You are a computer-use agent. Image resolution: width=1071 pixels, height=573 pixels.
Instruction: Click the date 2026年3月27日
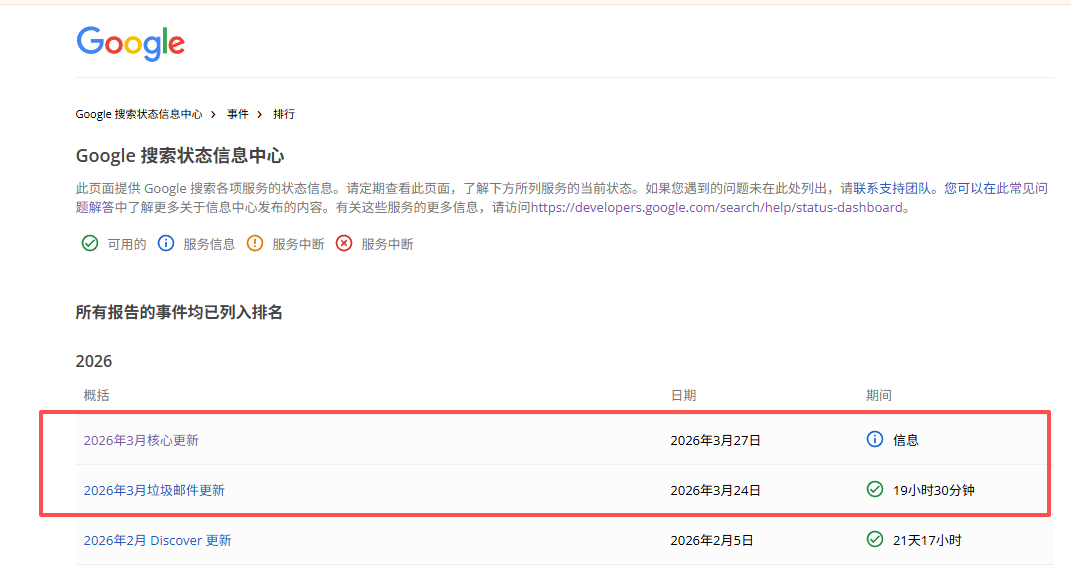pyautogui.click(x=716, y=441)
